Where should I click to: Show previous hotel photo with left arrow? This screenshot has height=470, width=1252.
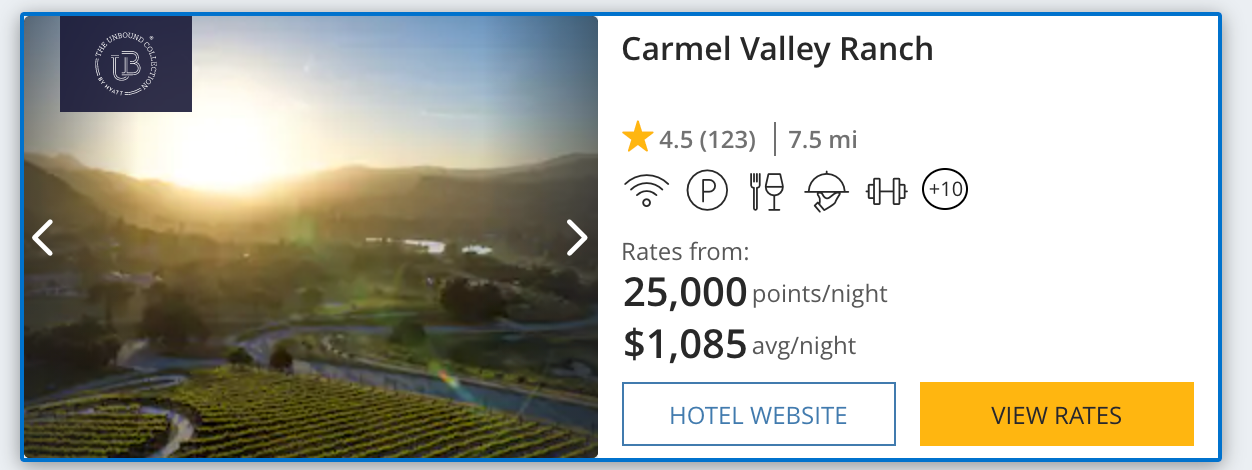43,238
